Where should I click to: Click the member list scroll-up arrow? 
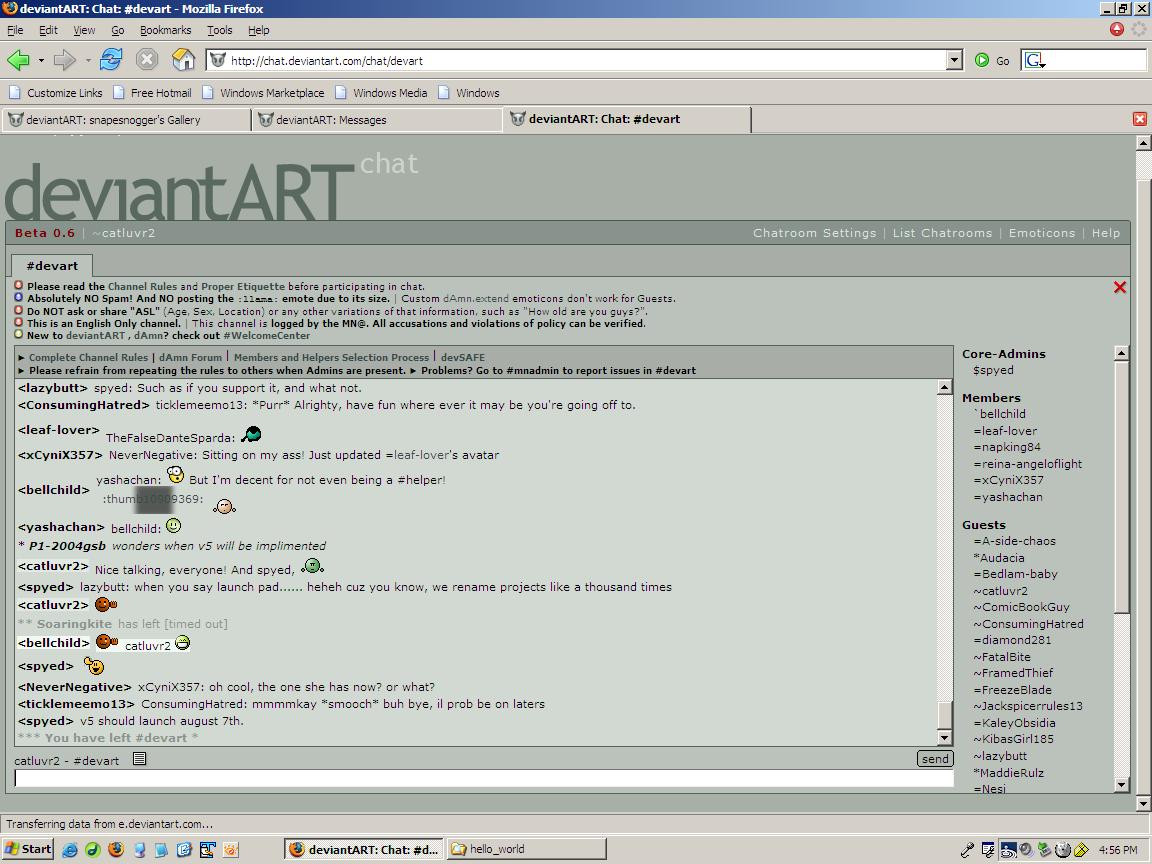point(1121,353)
